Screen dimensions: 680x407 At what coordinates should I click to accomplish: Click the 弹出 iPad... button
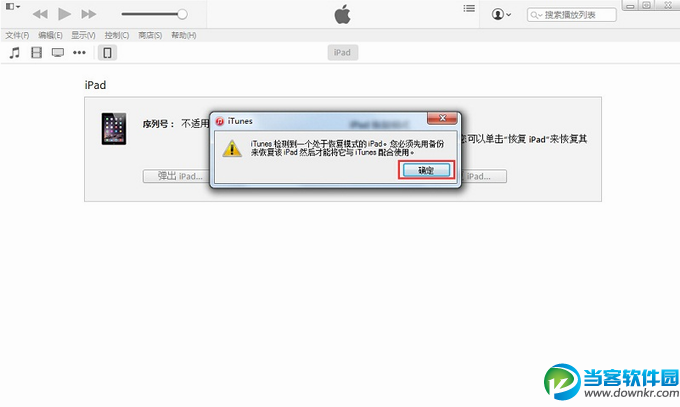(177, 176)
